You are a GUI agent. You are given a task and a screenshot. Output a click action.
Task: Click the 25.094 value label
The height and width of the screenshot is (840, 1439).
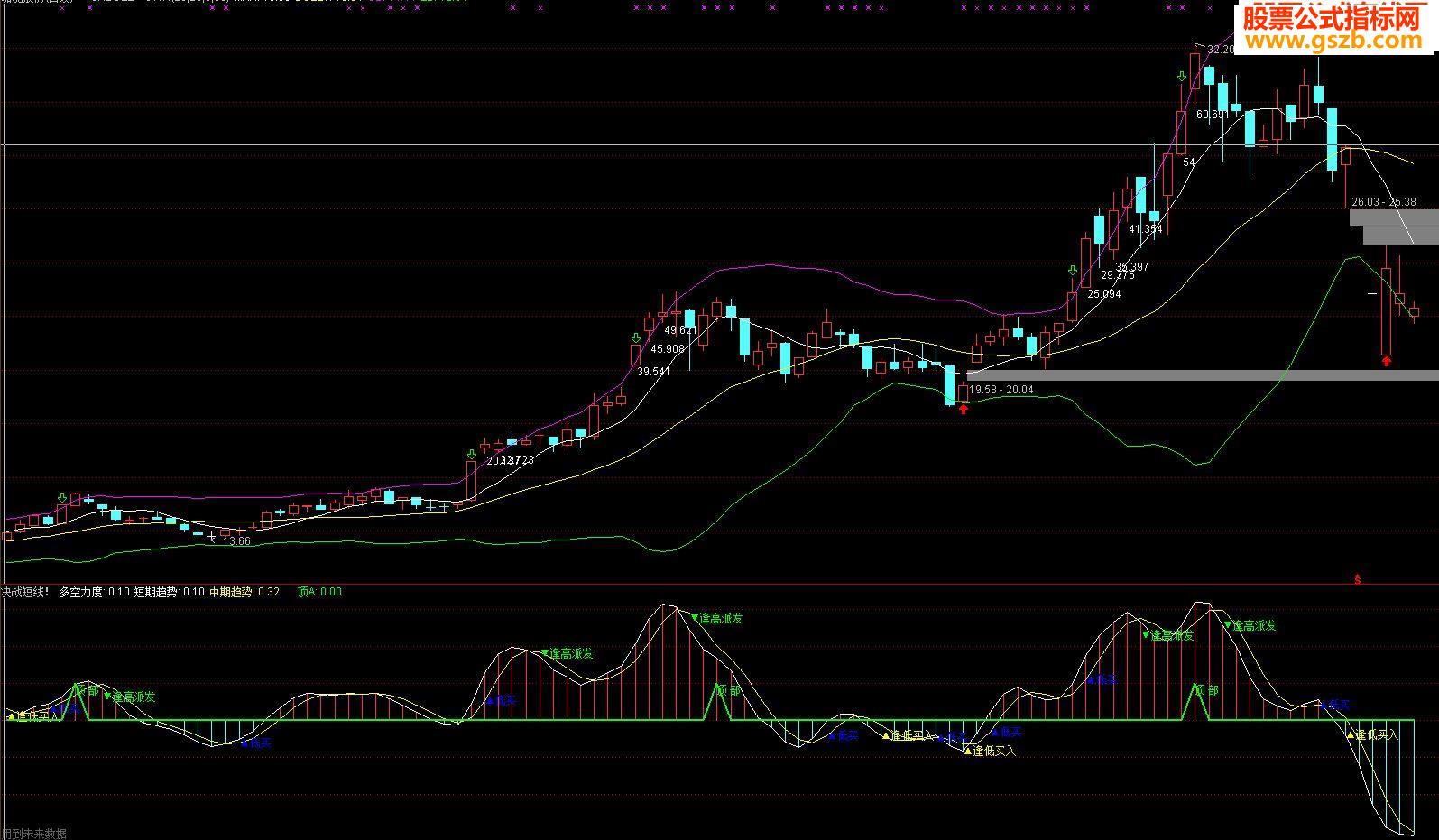click(1104, 294)
